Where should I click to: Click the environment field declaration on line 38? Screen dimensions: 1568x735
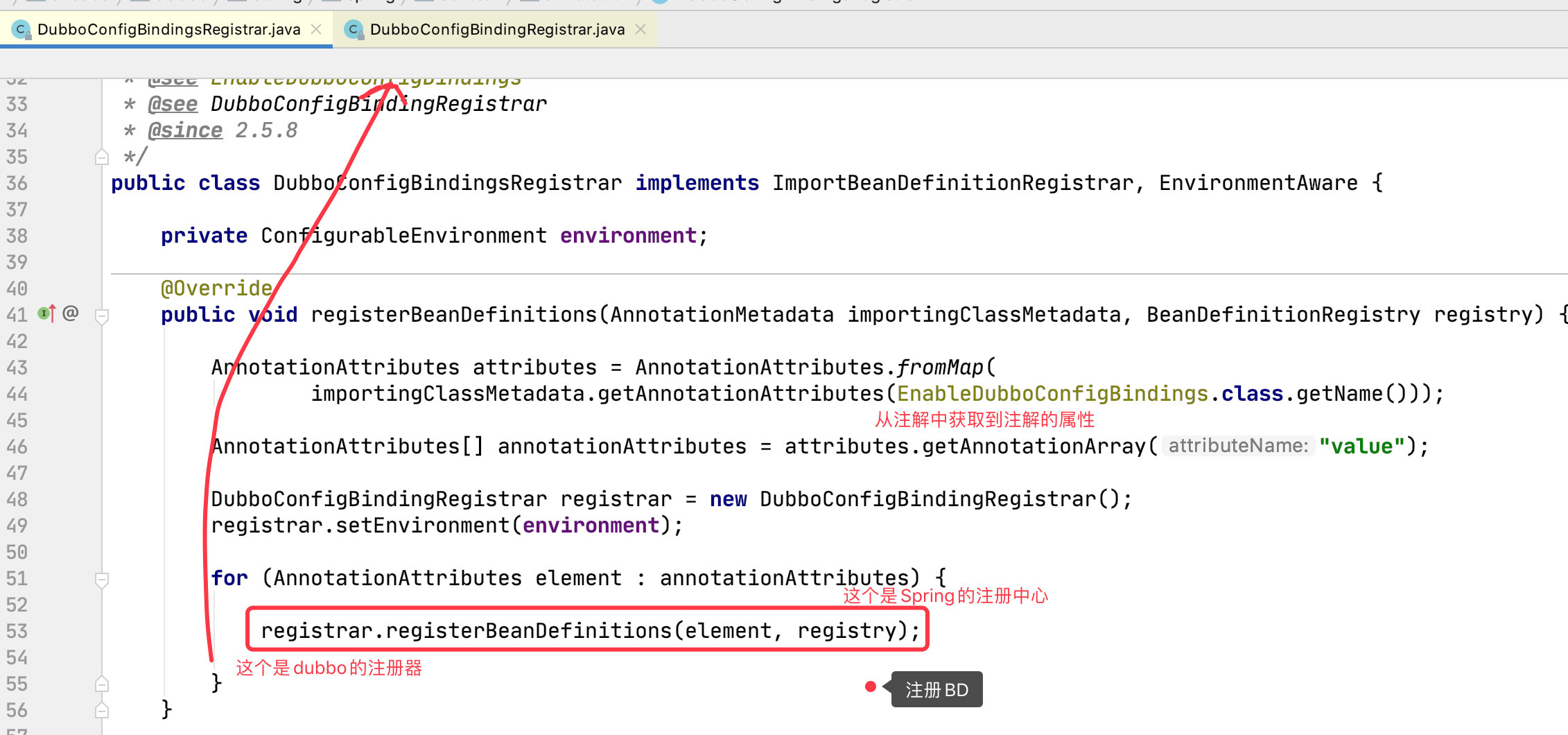click(628, 236)
